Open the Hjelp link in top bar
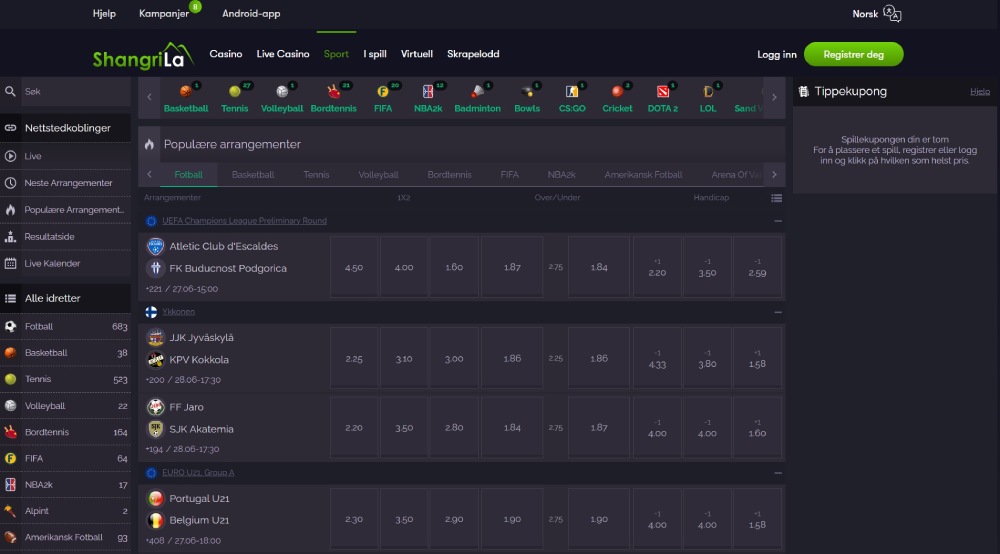The height and width of the screenshot is (554, 1000). point(104,13)
